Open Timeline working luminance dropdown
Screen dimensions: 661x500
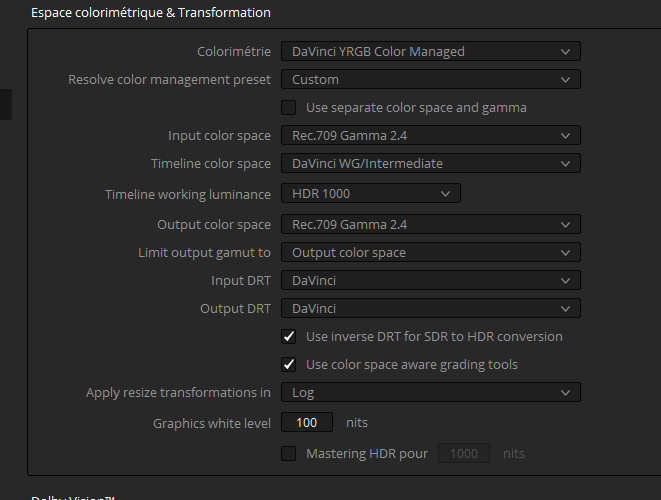coord(371,194)
